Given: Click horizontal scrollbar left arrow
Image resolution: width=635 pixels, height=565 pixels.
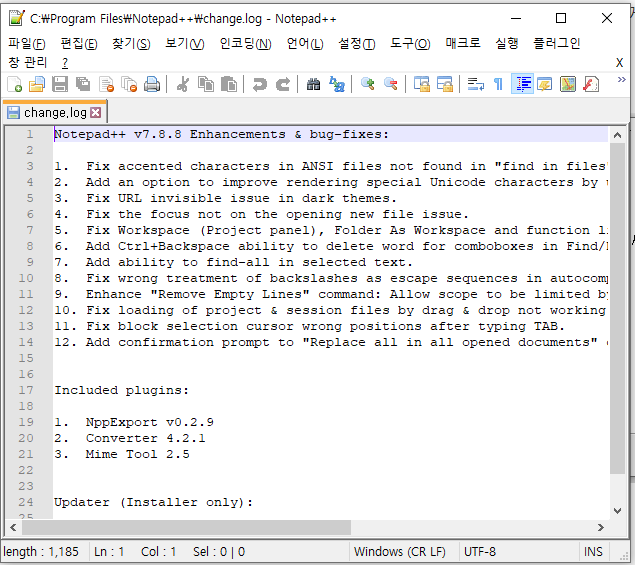Looking at the screenshot, I should point(13,527).
